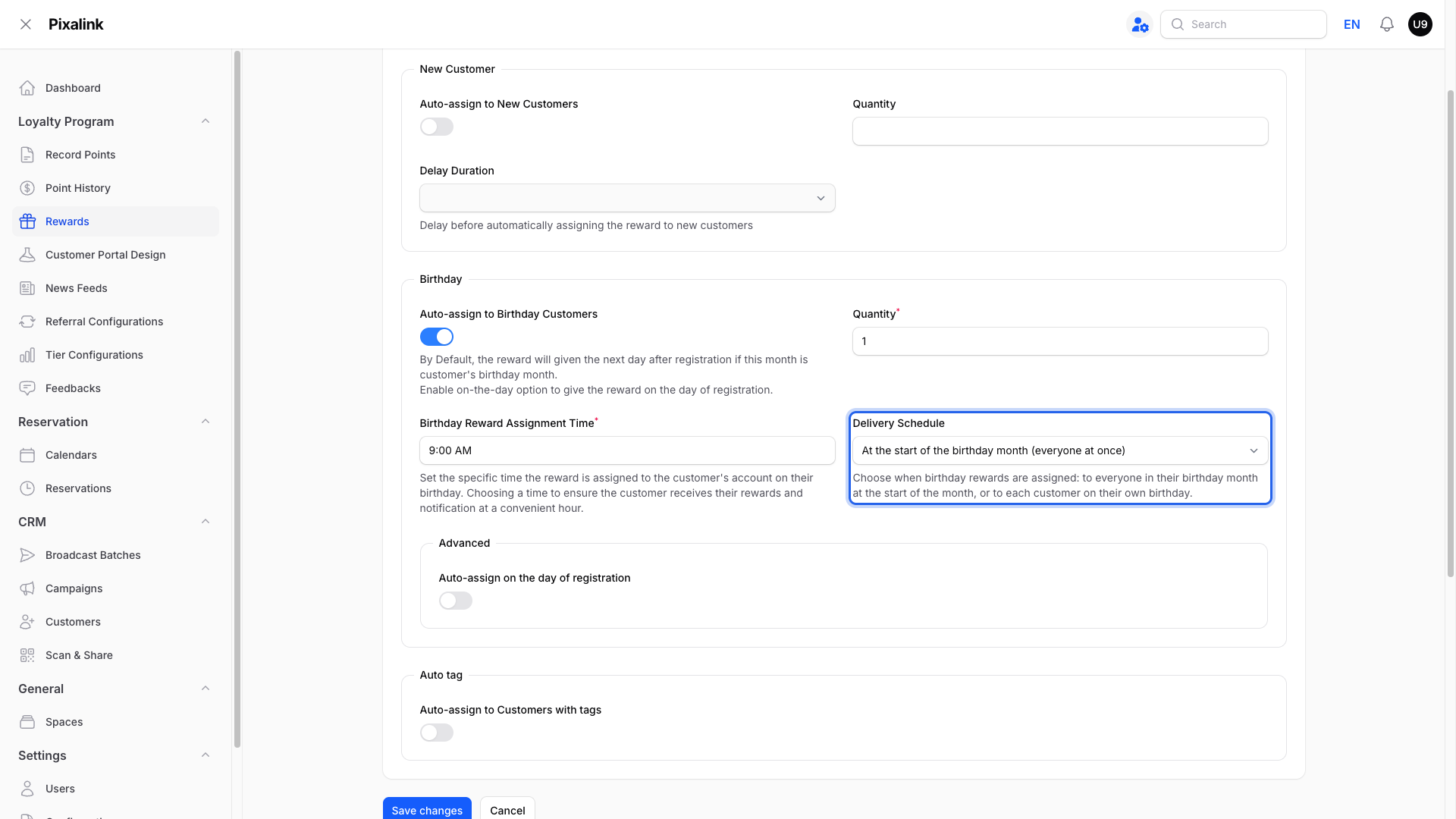The image size is (1456, 819).
Task: Click the Birthday Reward Assignment Time field
Action: point(627,450)
